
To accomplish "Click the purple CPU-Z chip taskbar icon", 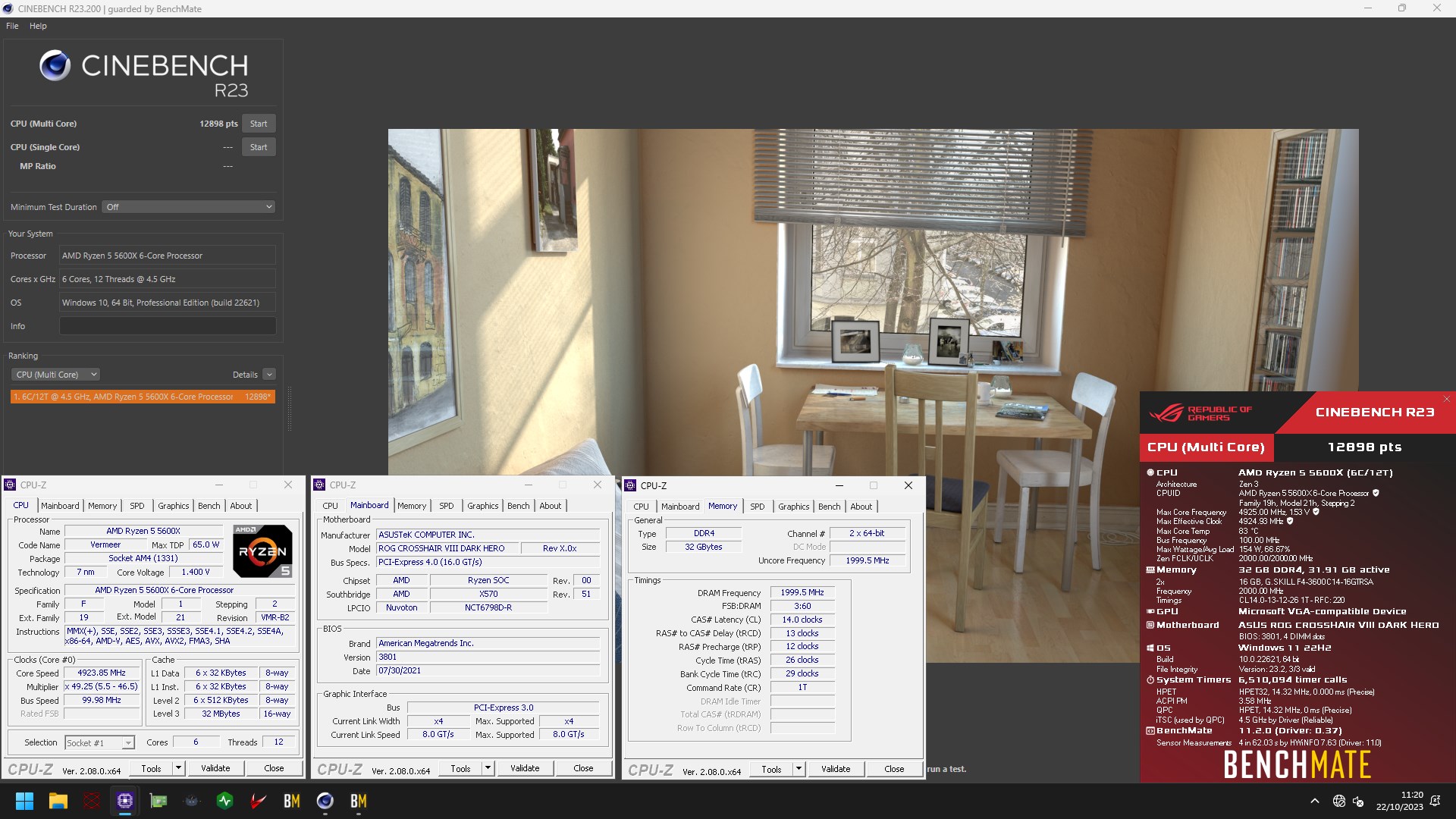I will pos(125,801).
